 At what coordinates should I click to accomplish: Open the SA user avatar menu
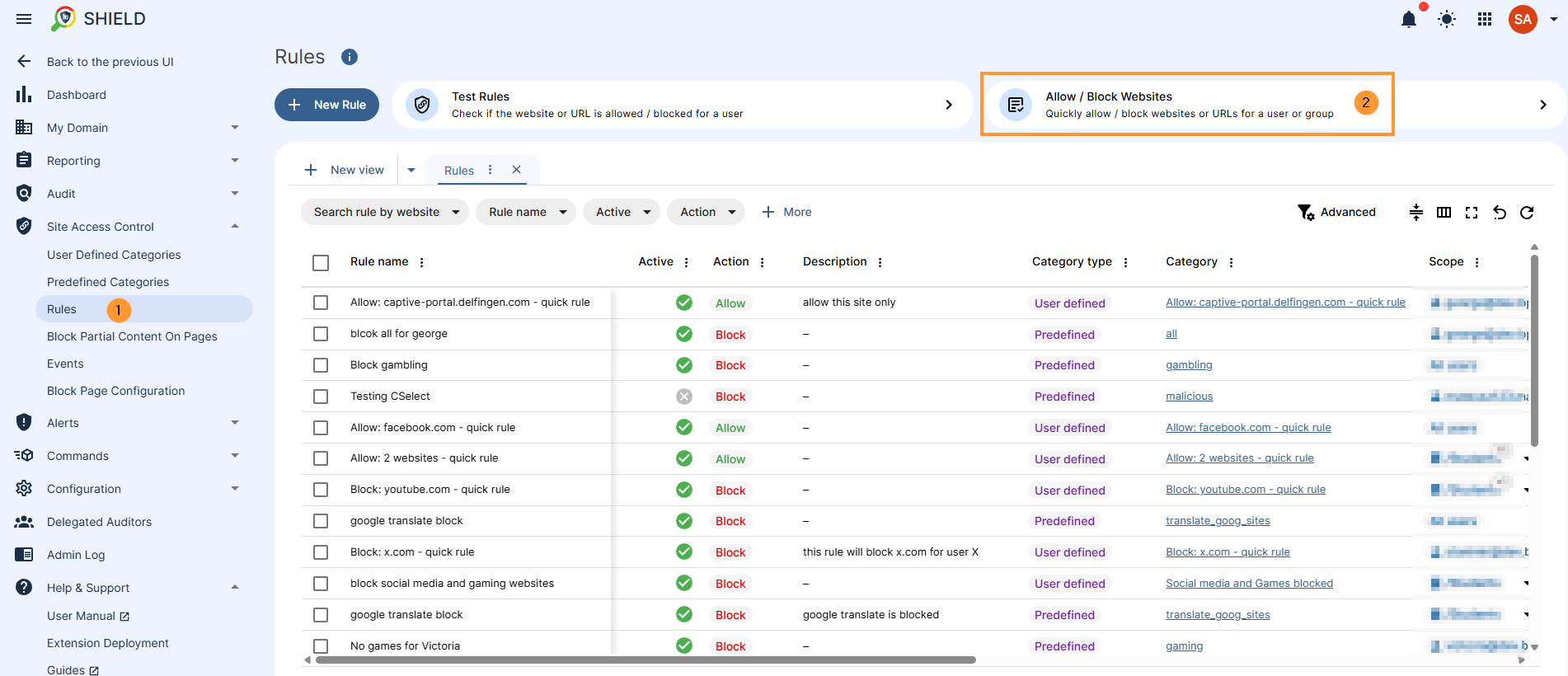pos(1523,19)
